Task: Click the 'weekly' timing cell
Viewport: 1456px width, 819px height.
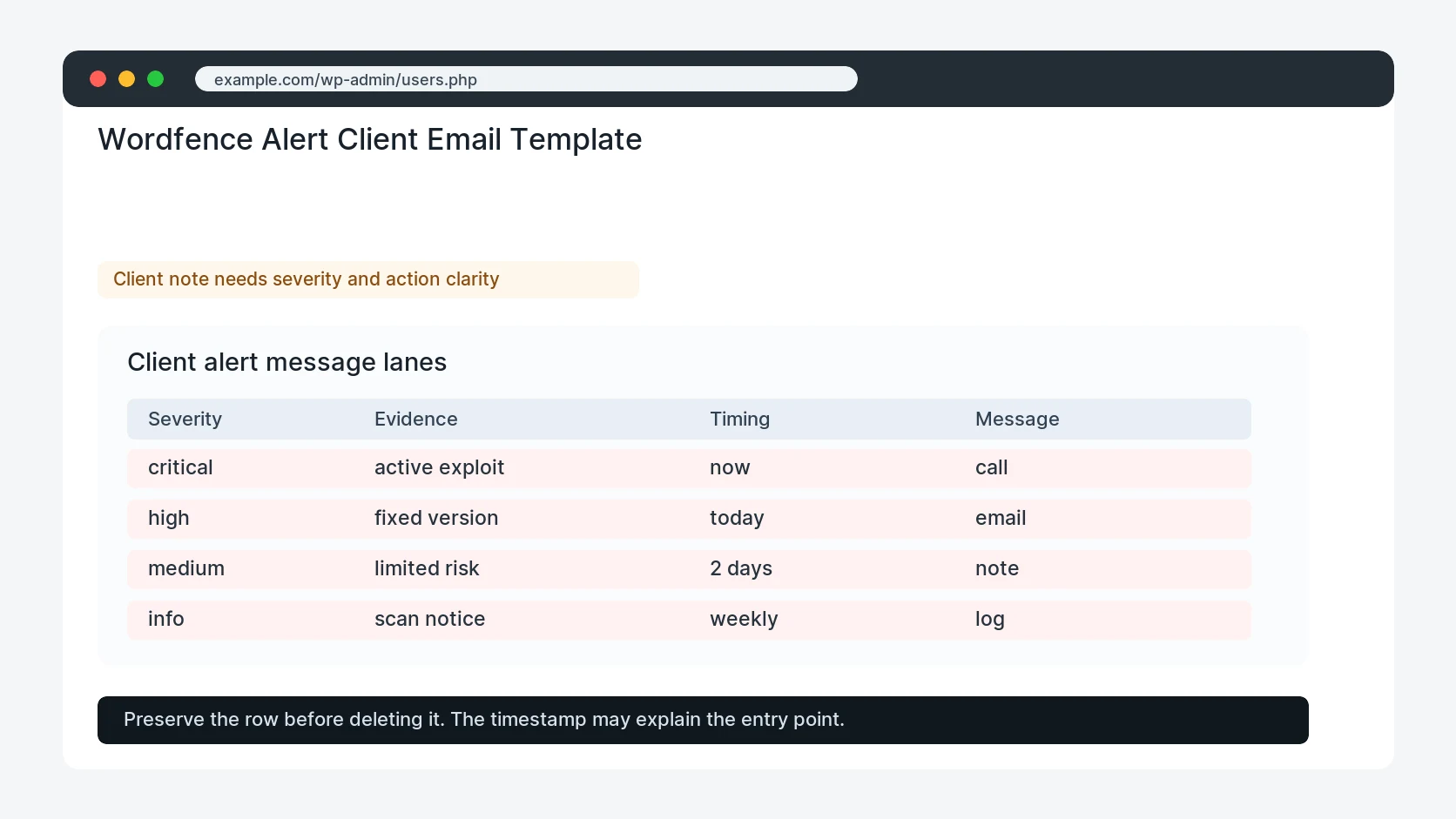Action: (x=744, y=620)
